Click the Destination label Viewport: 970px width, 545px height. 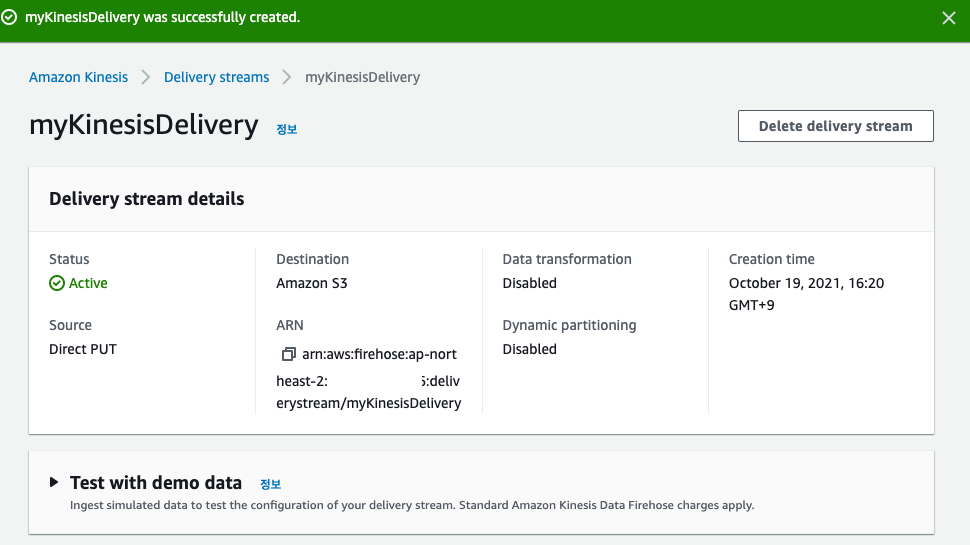tap(312, 259)
